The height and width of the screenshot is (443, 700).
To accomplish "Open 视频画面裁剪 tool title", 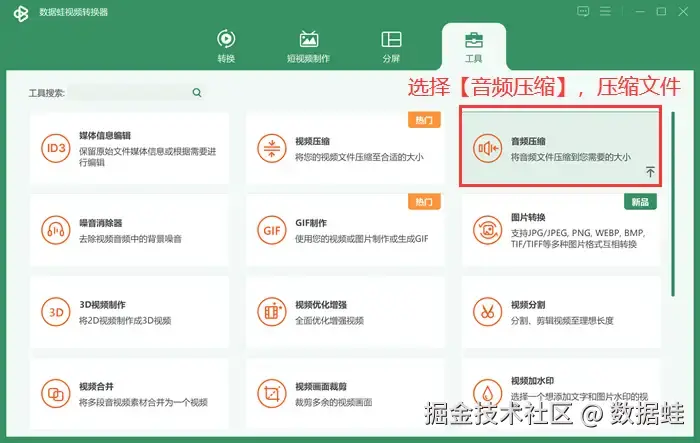I will pos(321,387).
